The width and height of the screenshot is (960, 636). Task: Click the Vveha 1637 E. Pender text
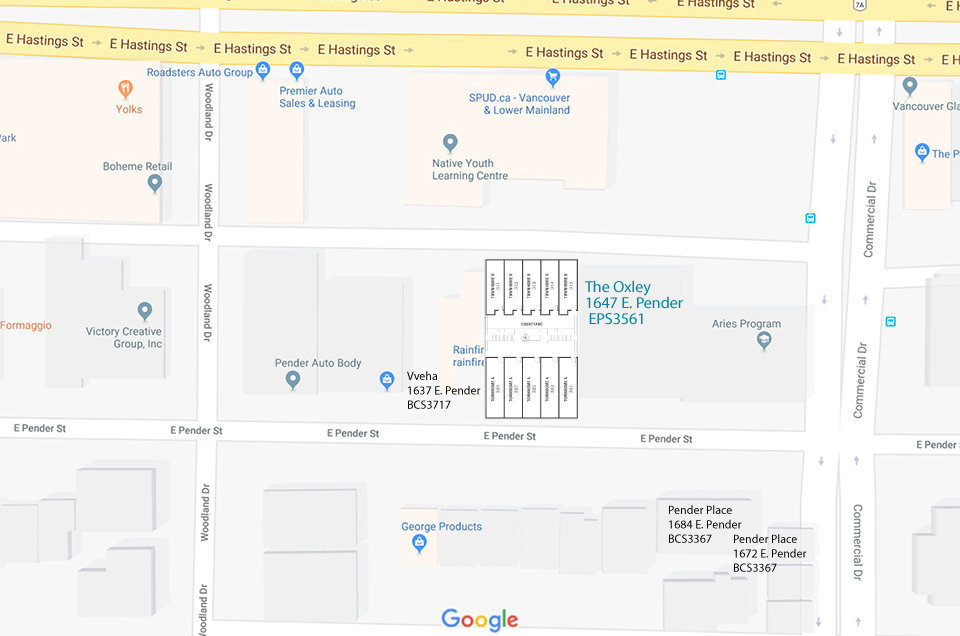click(443, 383)
